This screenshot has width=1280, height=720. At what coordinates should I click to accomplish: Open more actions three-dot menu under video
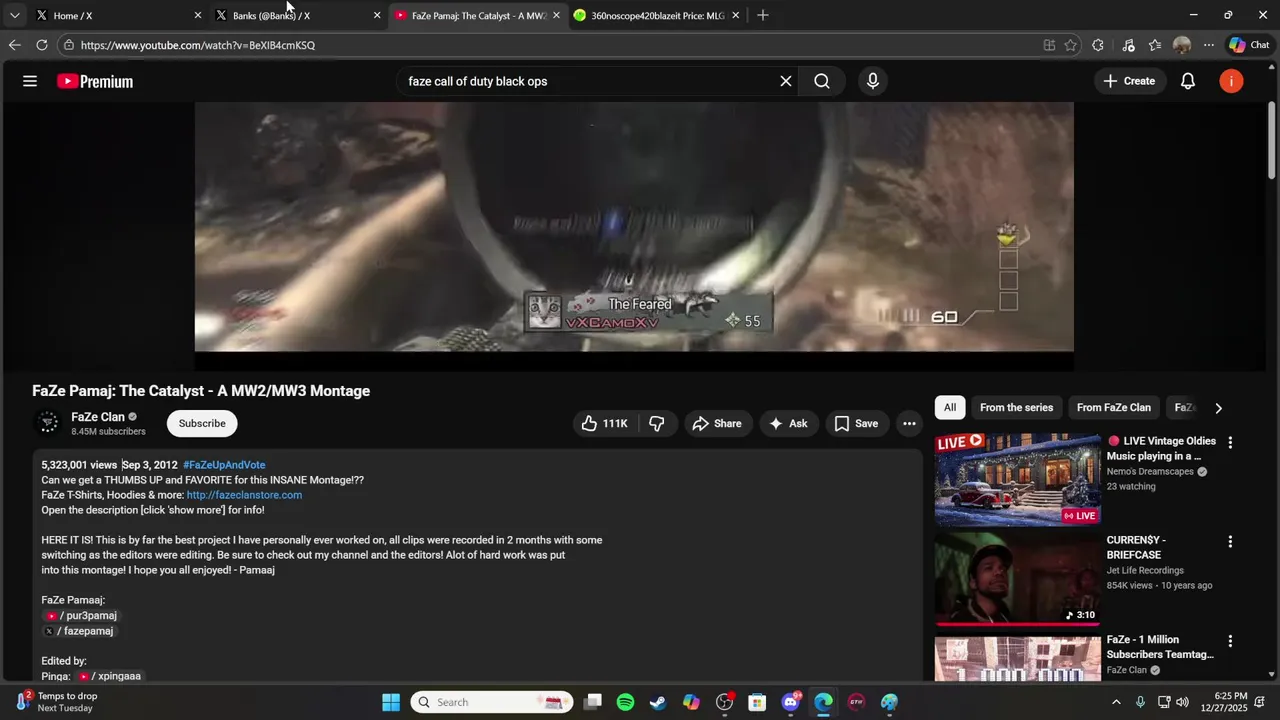[909, 423]
